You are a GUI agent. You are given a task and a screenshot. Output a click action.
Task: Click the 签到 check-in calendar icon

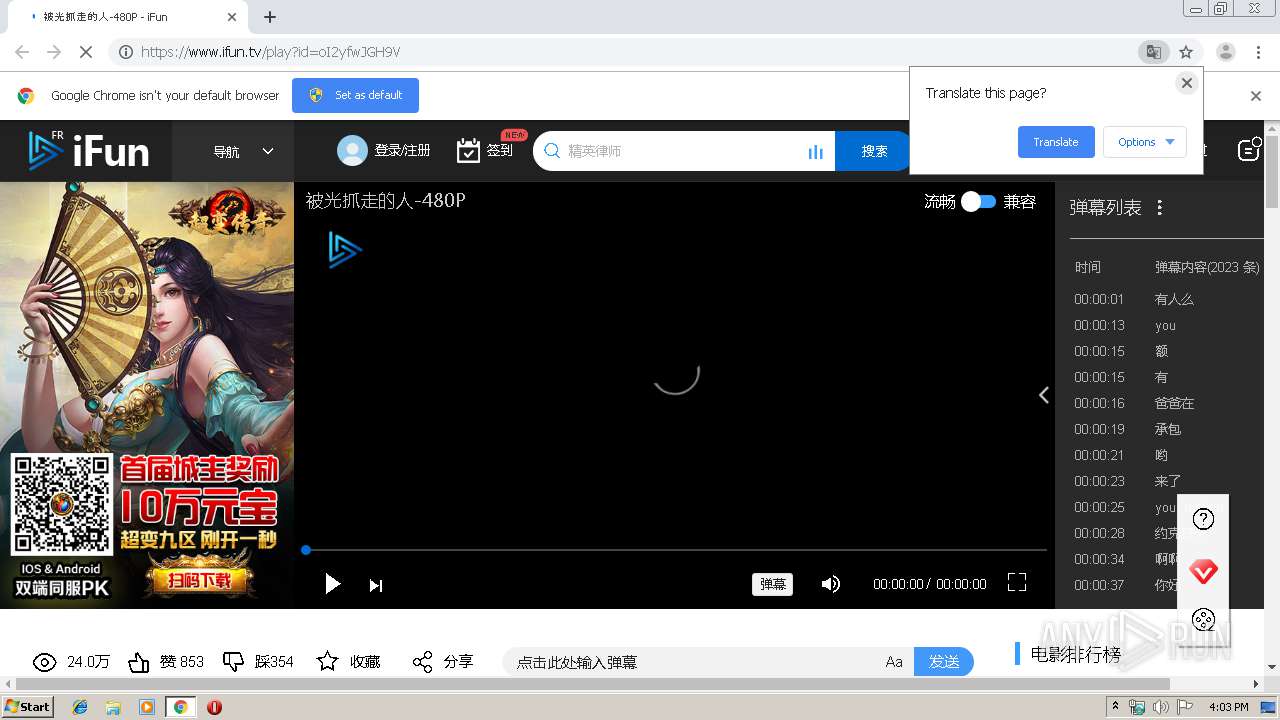(468, 151)
